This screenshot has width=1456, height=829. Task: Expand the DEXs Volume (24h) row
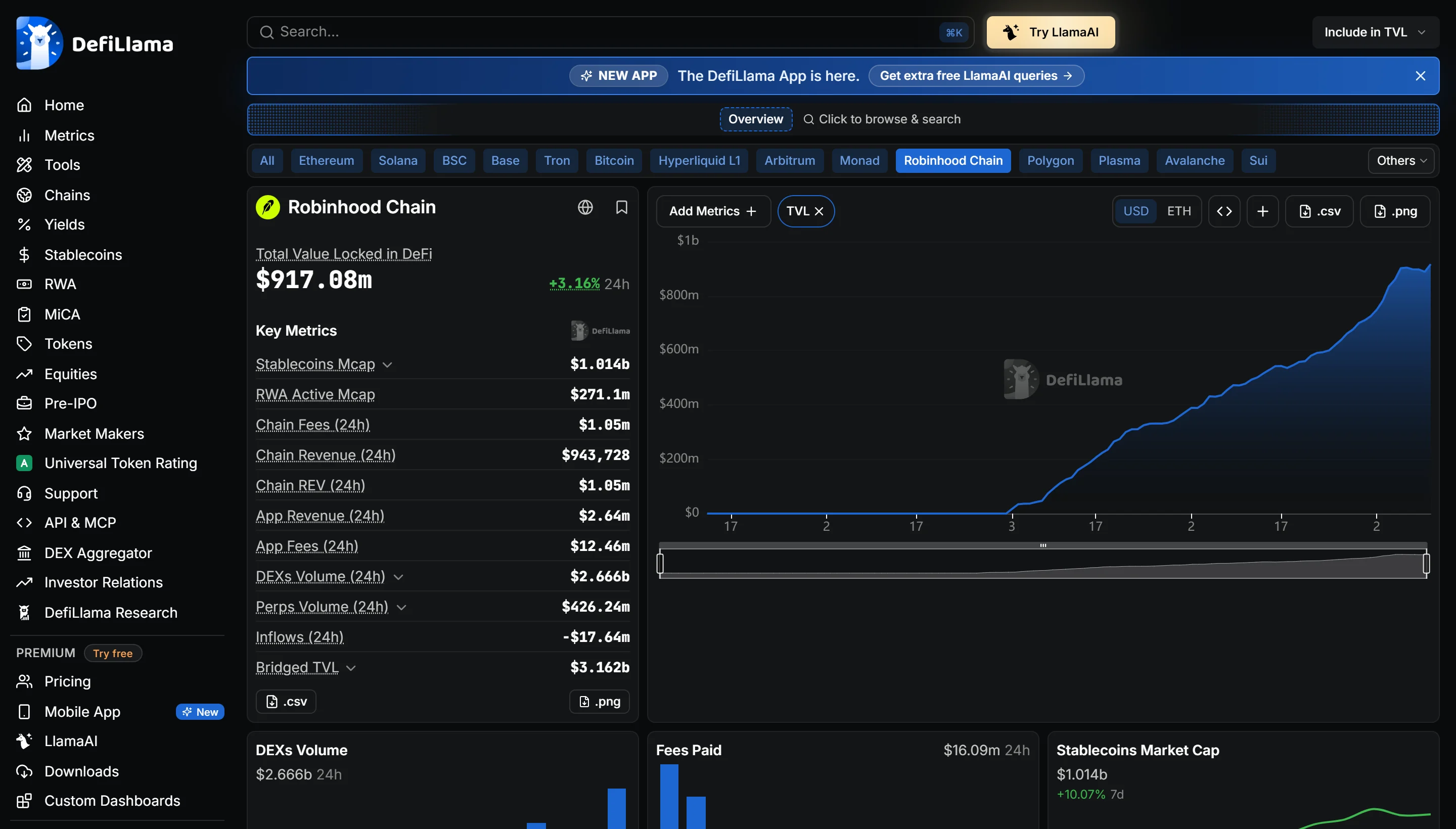pyautogui.click(x=398, y=577)
